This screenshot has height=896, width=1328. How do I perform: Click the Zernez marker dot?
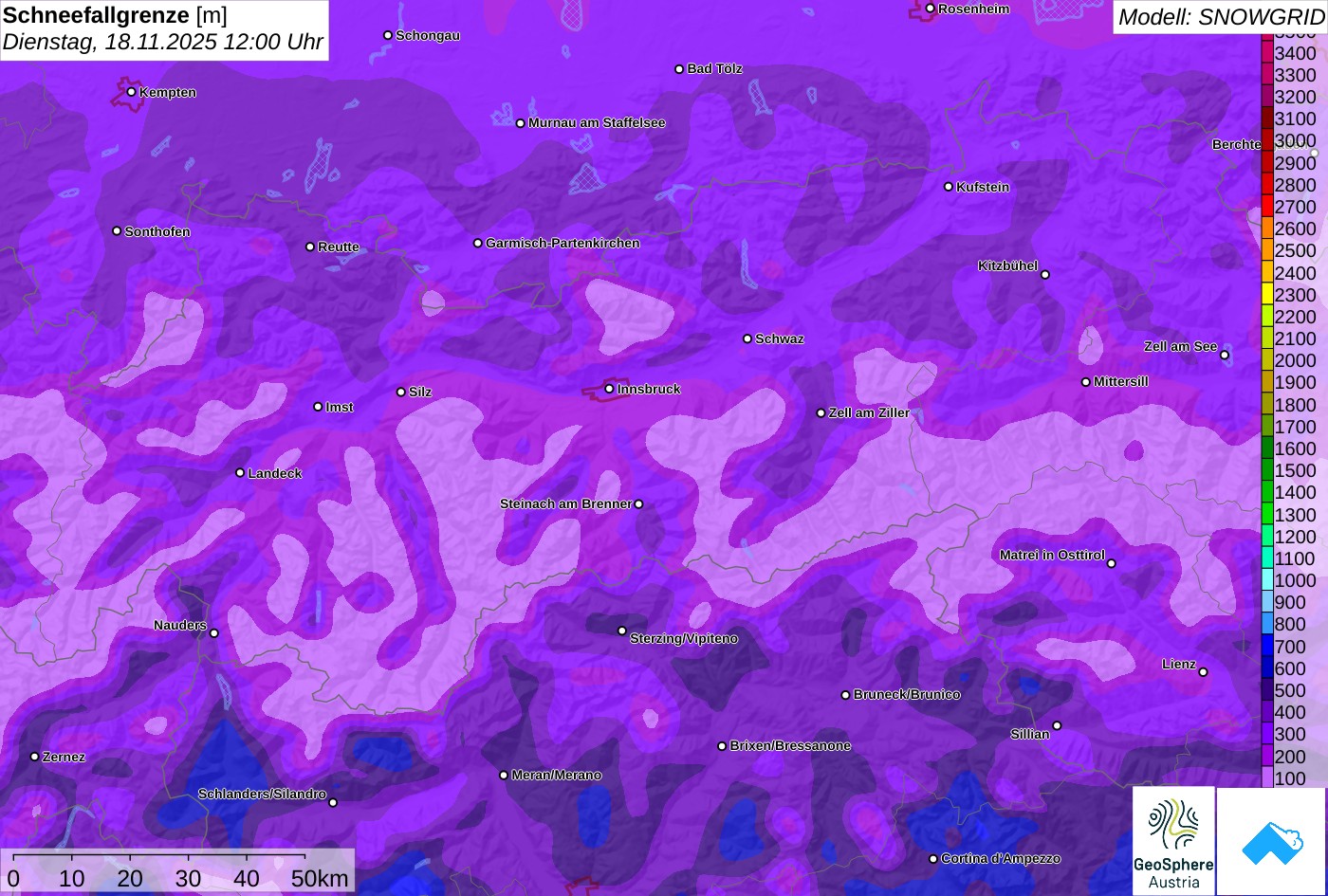(35, 757)
